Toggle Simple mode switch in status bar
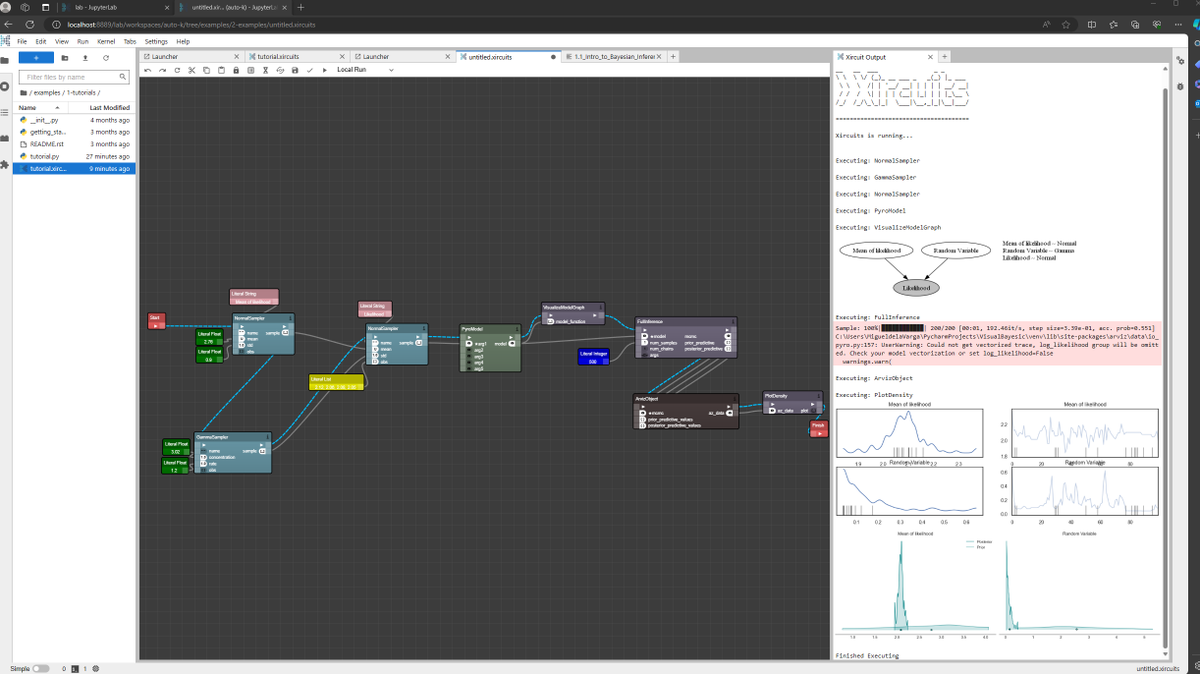Viewport: 1200px width, 674px height. [x=40, y=668]
